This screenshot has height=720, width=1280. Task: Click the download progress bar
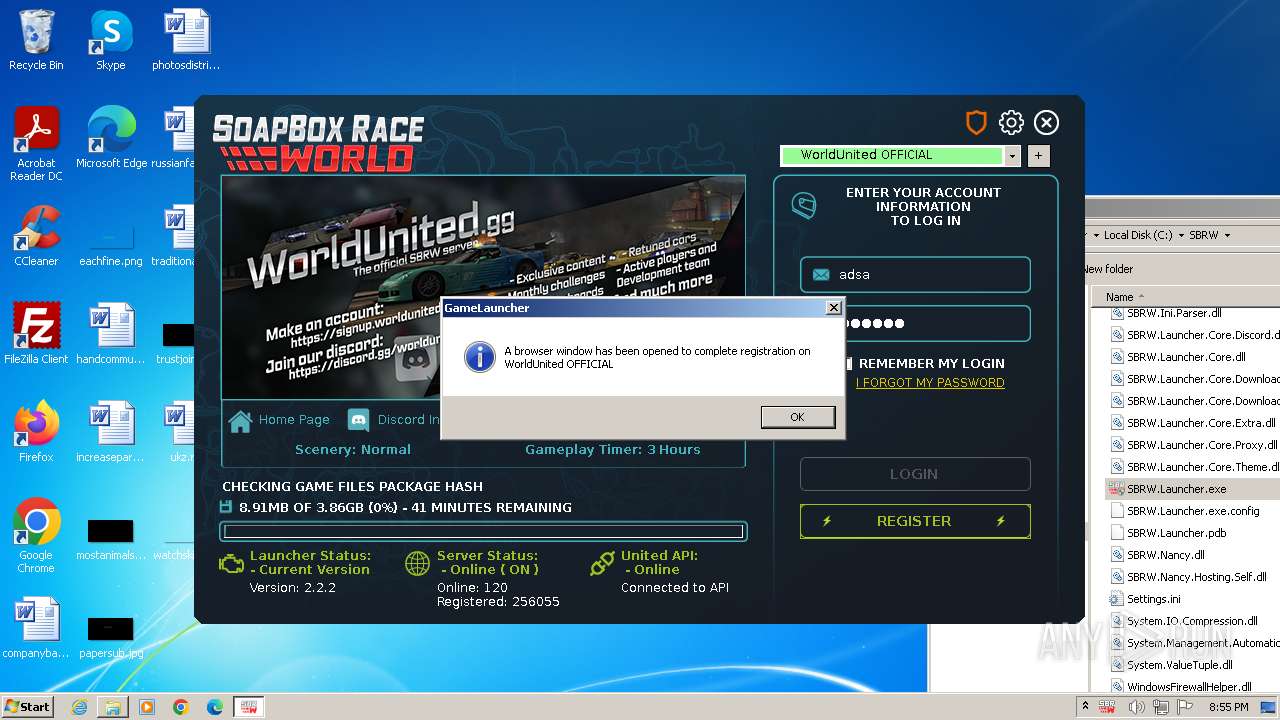(x=483, y=532)
